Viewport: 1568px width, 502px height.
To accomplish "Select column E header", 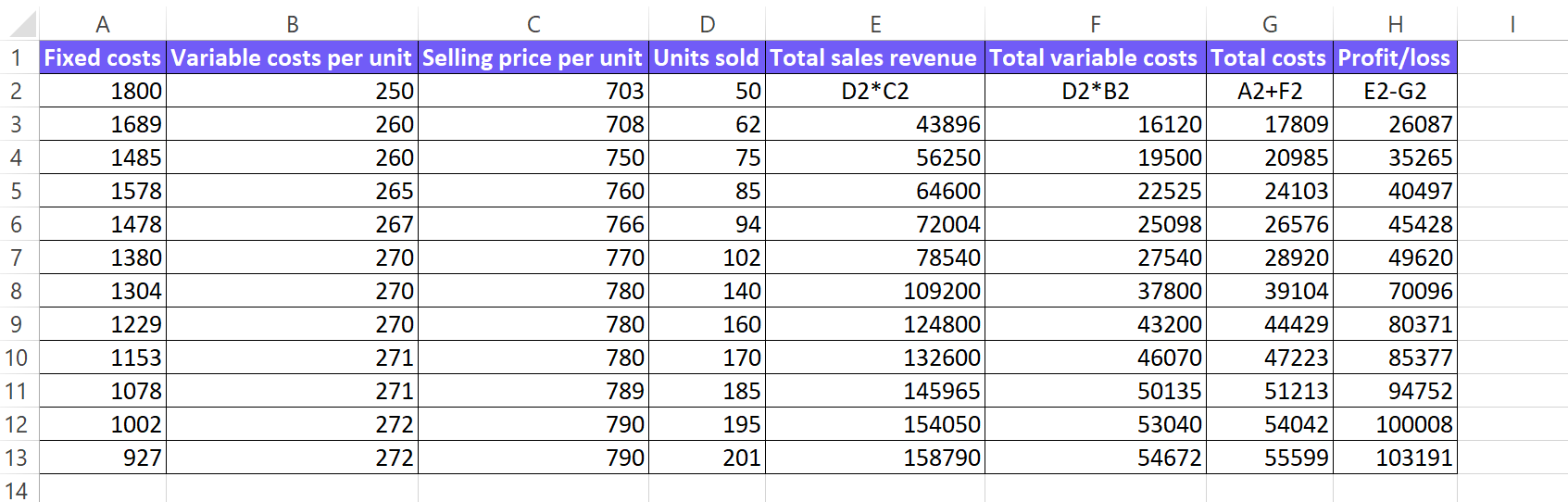I will pyautogui.click(x=875, y=24).
